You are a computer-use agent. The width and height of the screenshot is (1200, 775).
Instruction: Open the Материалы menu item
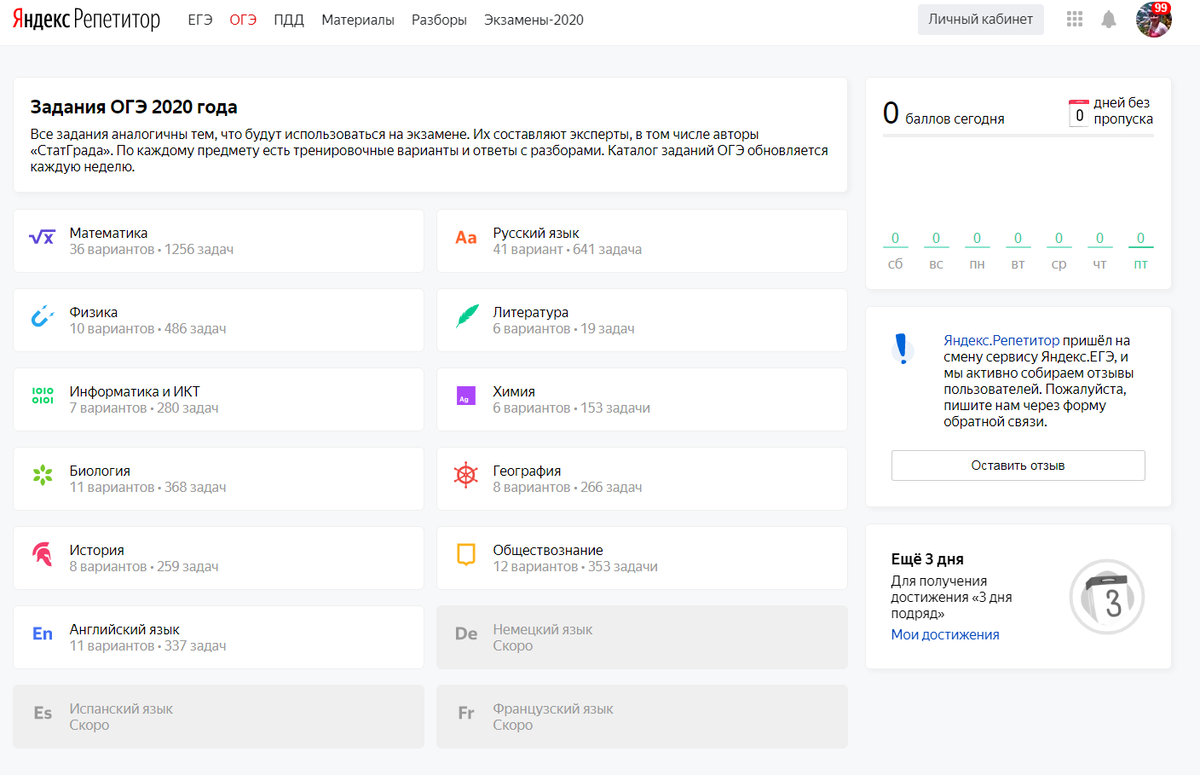point(358,20)
